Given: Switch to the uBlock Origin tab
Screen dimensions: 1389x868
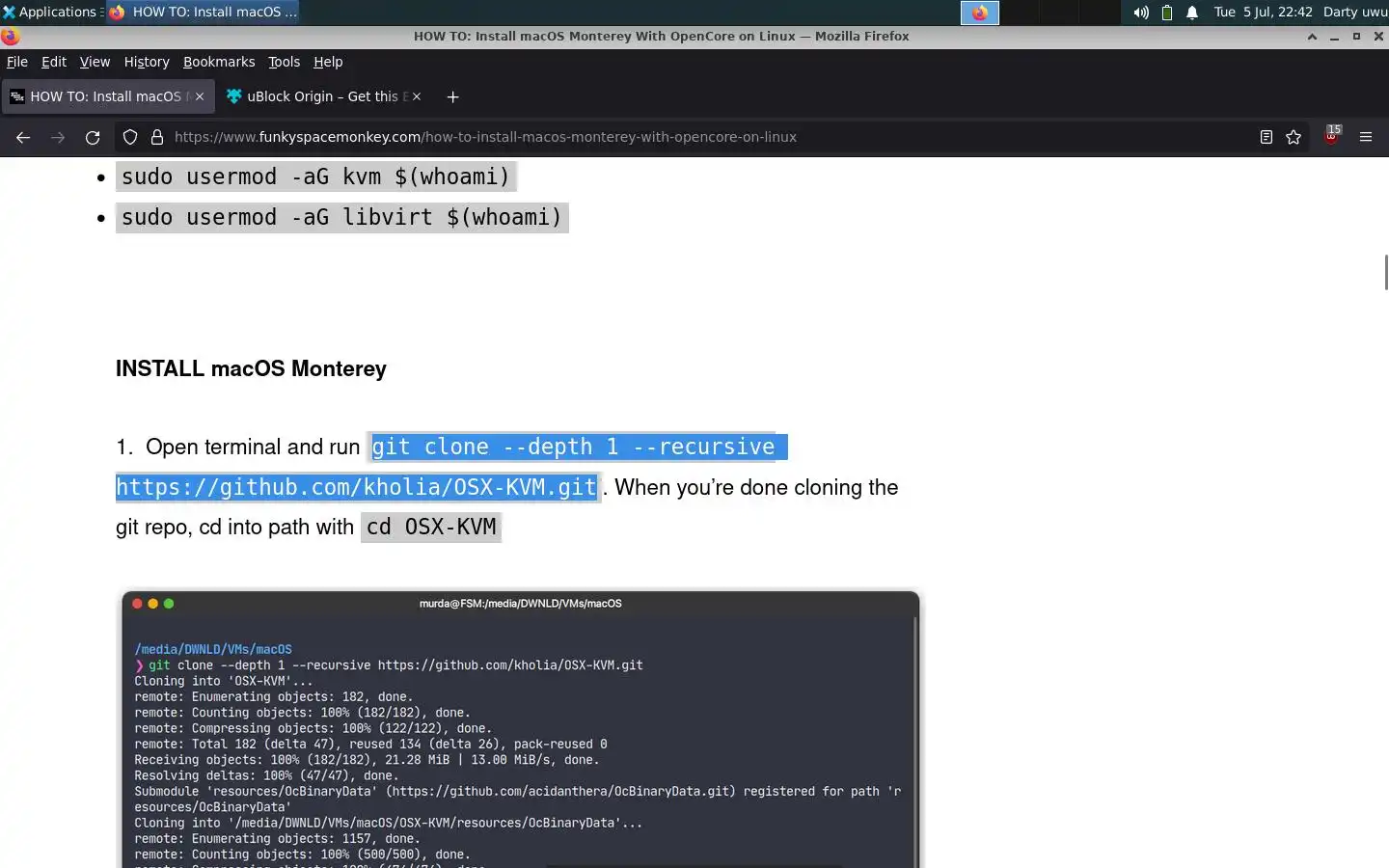Looking at the screenshot, I should [x=324, y=96].
